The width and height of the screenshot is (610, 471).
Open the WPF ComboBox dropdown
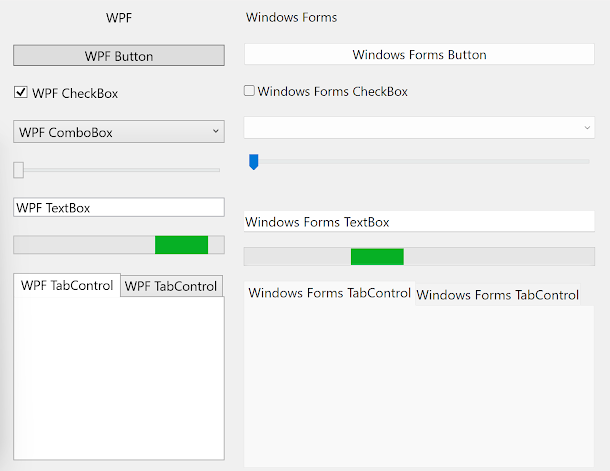point(119,131)
